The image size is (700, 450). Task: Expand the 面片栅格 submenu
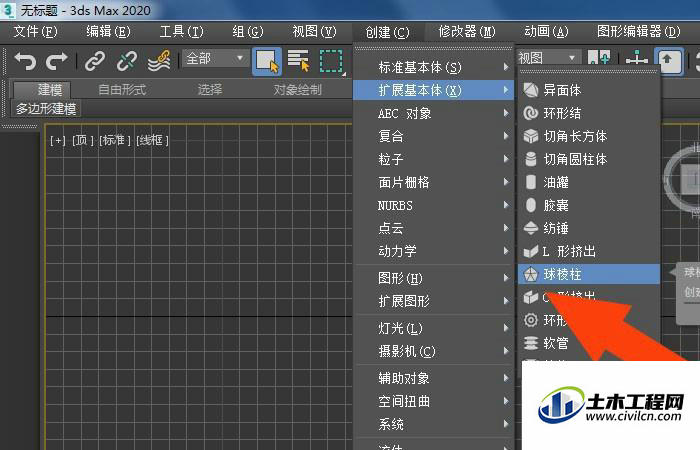pyautogui.click(x=433, y=182)
